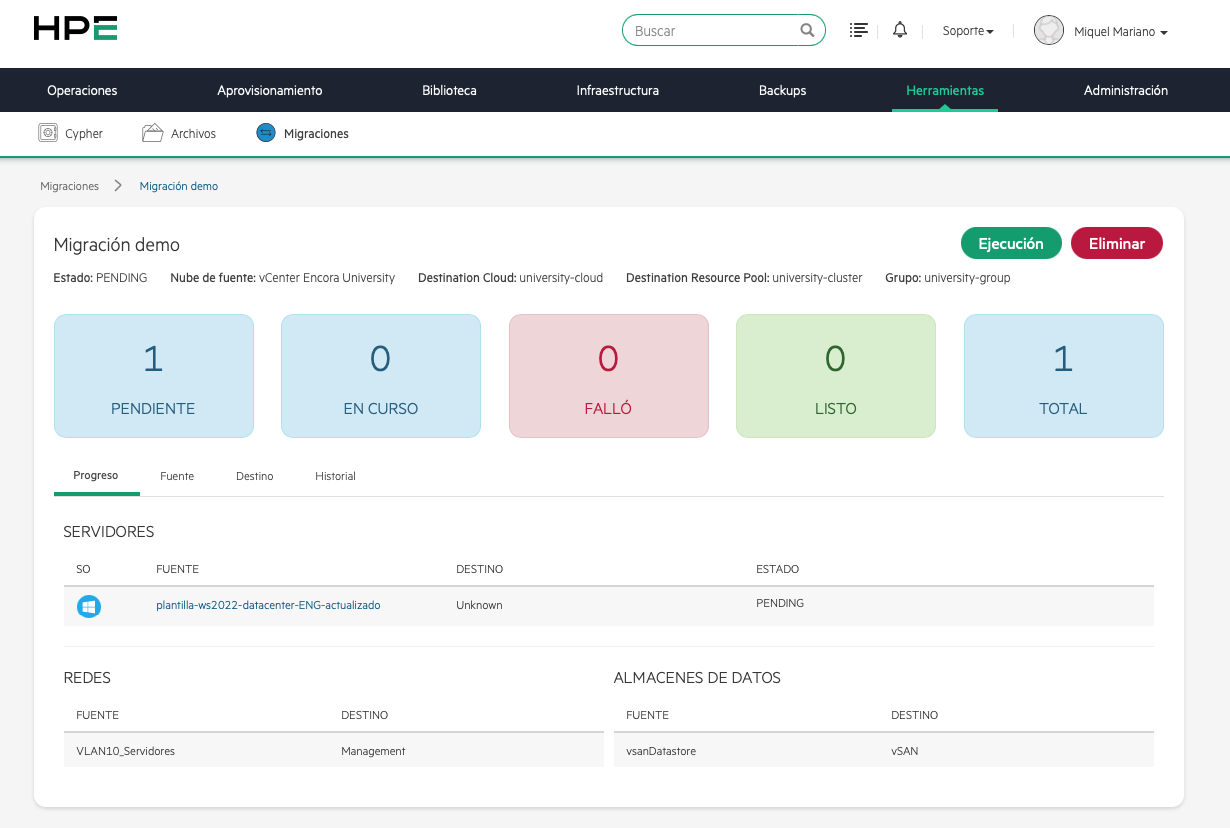Click the Migración demo title
Viewport: 1230px width, 828px height.
tap(117, 245)
